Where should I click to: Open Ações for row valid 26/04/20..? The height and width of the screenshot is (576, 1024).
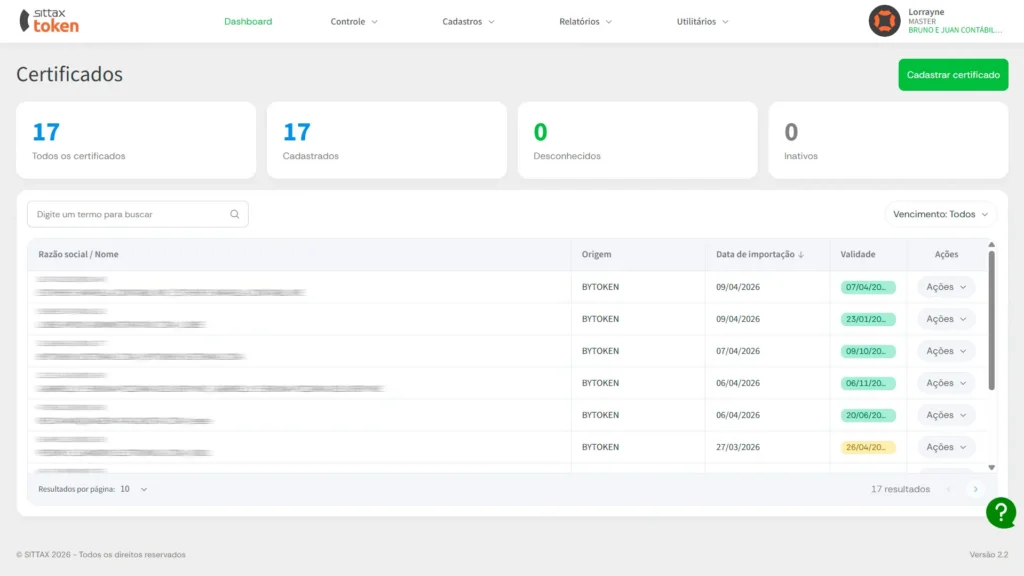tap(946, 447)
